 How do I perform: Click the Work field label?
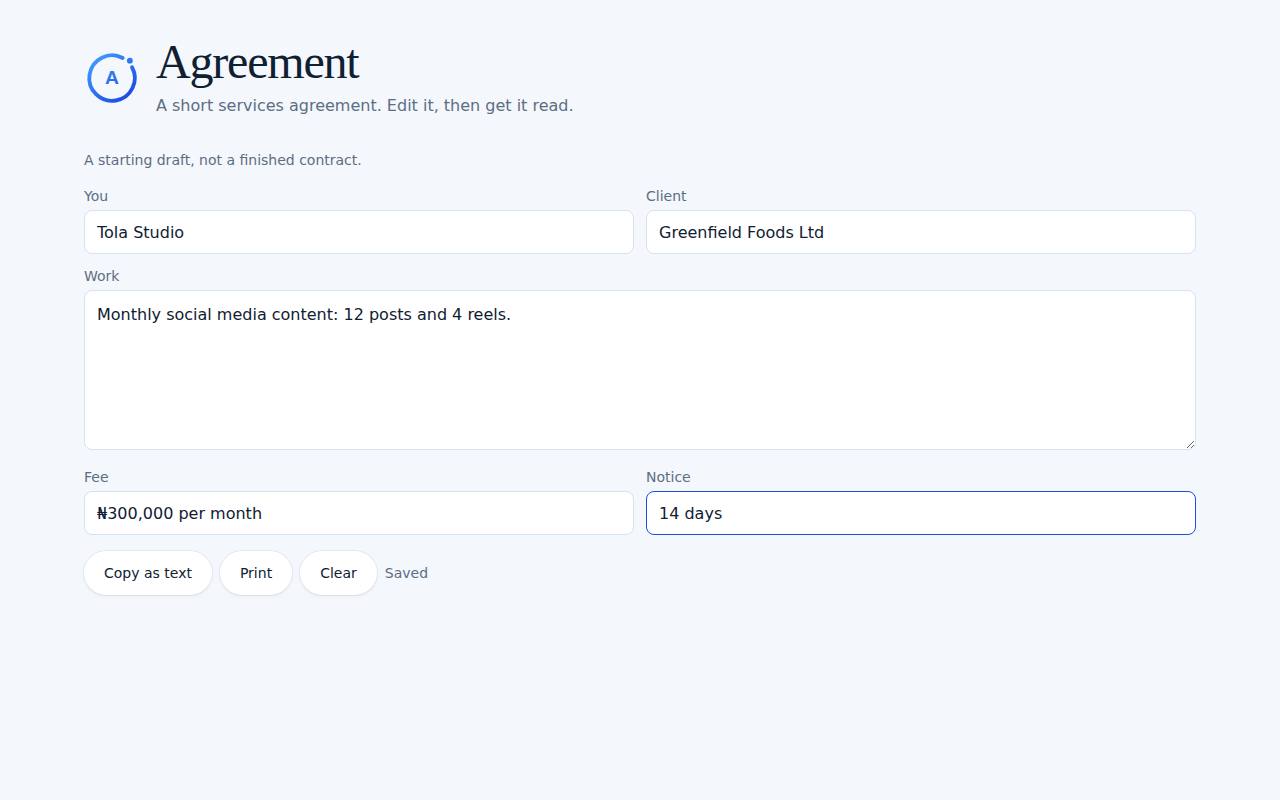click(101, 276)
